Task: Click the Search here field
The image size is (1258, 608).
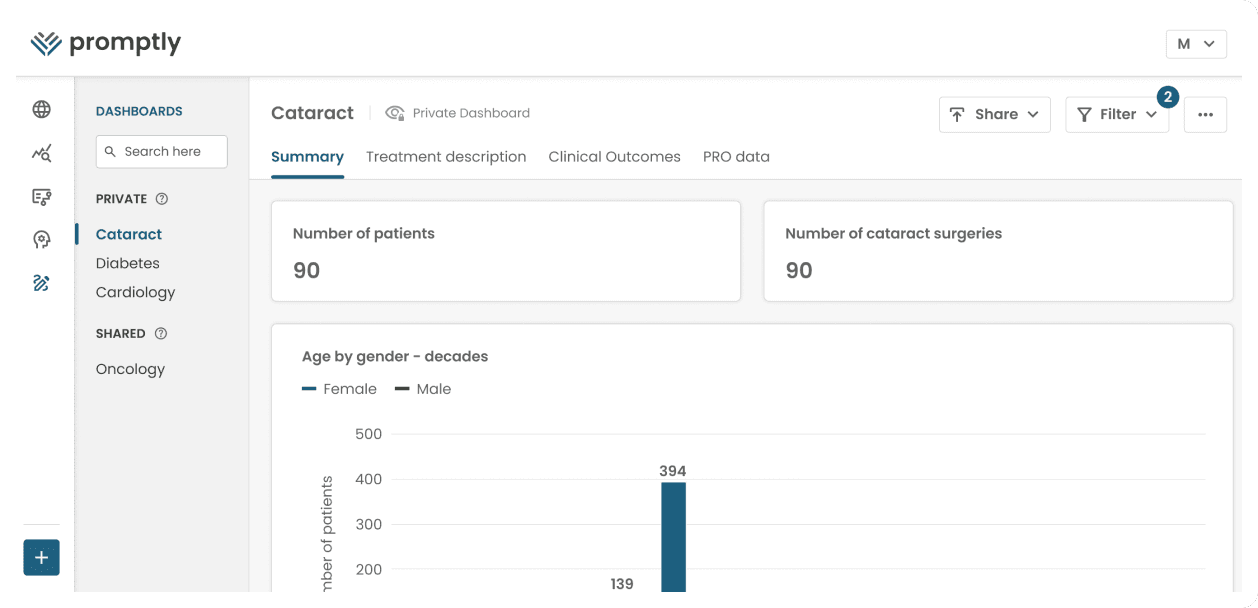Action: pos(161,151)
